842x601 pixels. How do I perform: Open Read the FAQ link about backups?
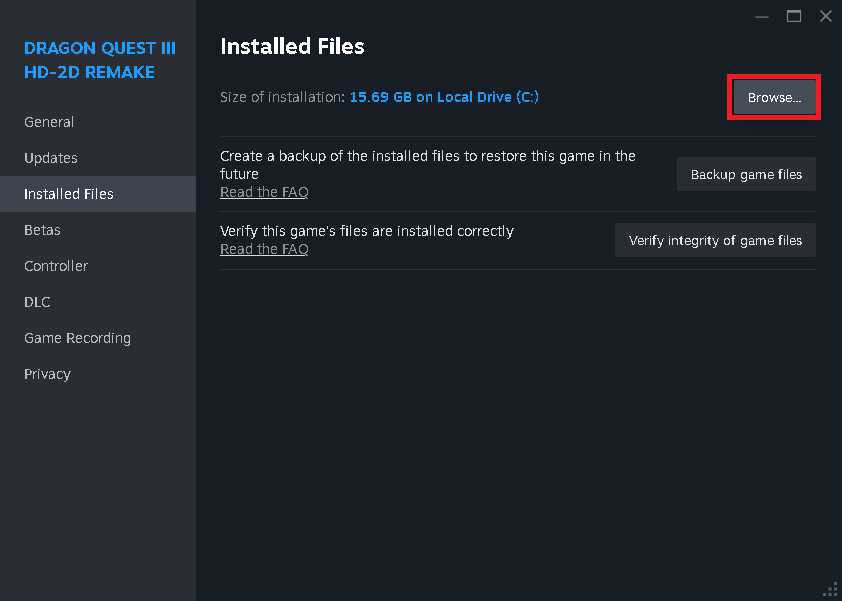point(264,192)
